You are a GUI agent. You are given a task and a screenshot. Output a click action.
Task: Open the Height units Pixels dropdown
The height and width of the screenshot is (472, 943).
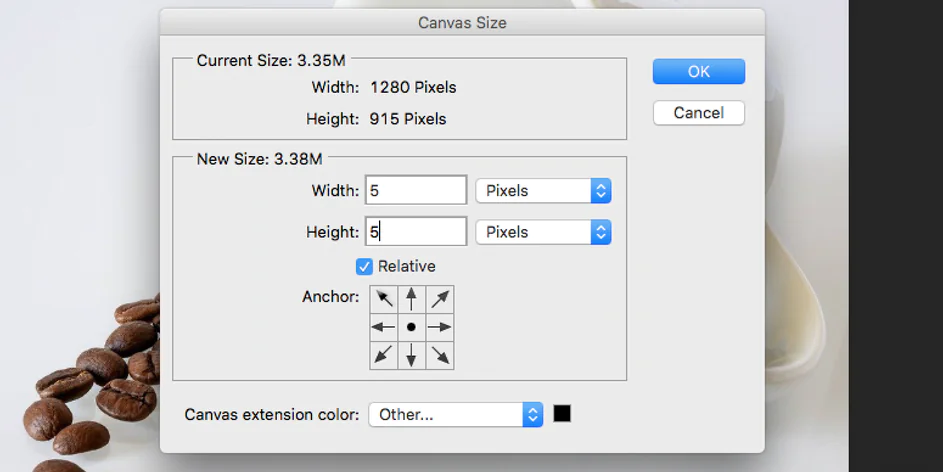542,232
